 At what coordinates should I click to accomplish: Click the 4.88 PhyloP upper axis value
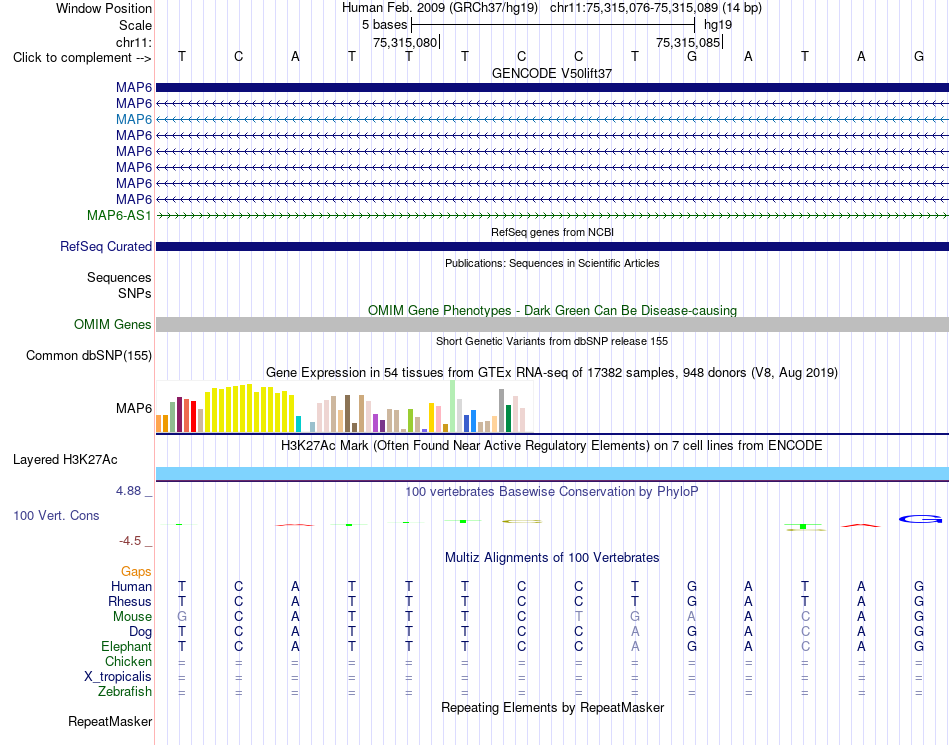128,491
